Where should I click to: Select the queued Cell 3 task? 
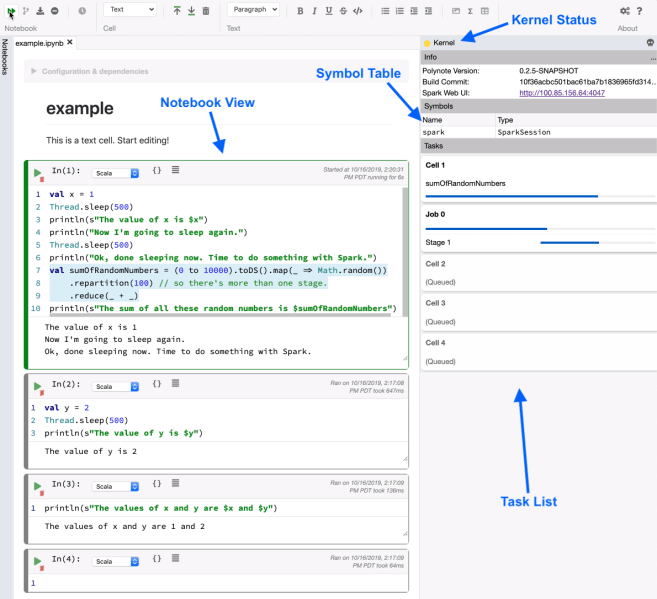click(539, 312)
